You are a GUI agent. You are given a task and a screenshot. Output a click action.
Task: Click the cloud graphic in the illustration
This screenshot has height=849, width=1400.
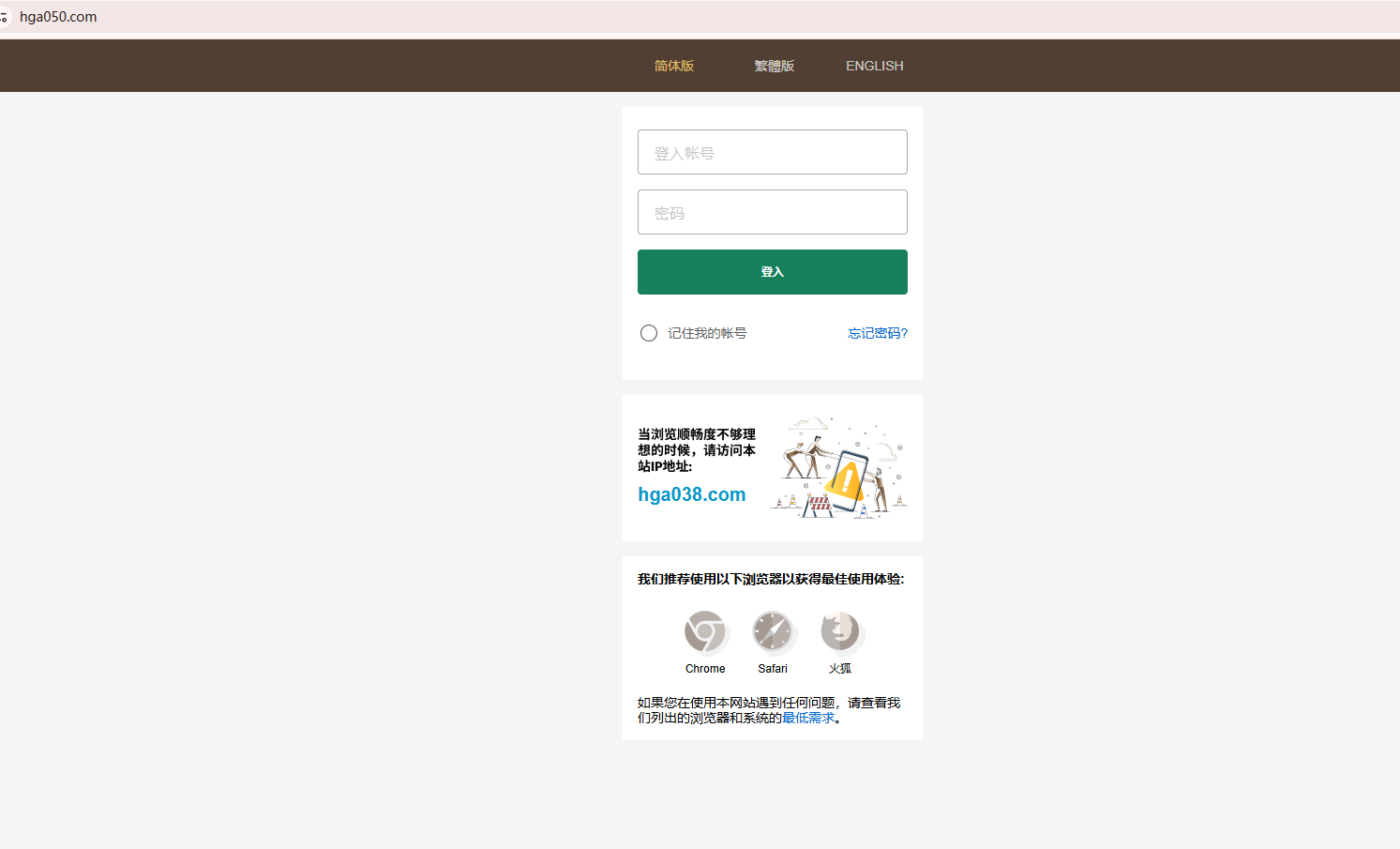click(x=808, y=422)
